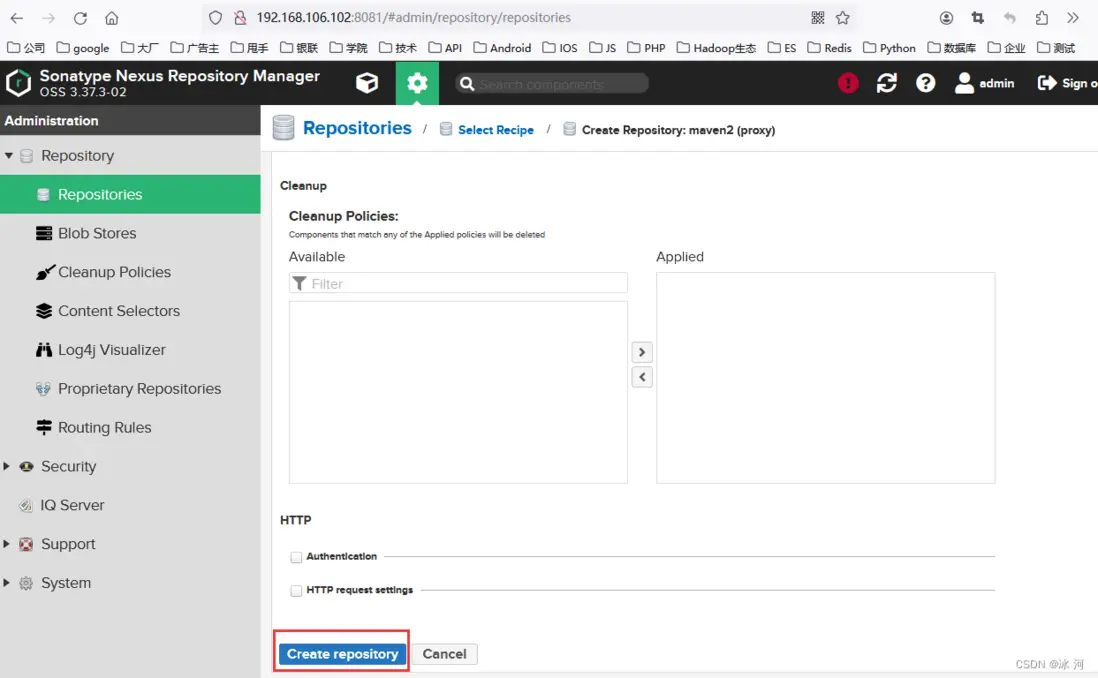1098x678 pixels.
Task: Click the Browse cube icon in header
Action: (367, 83)
